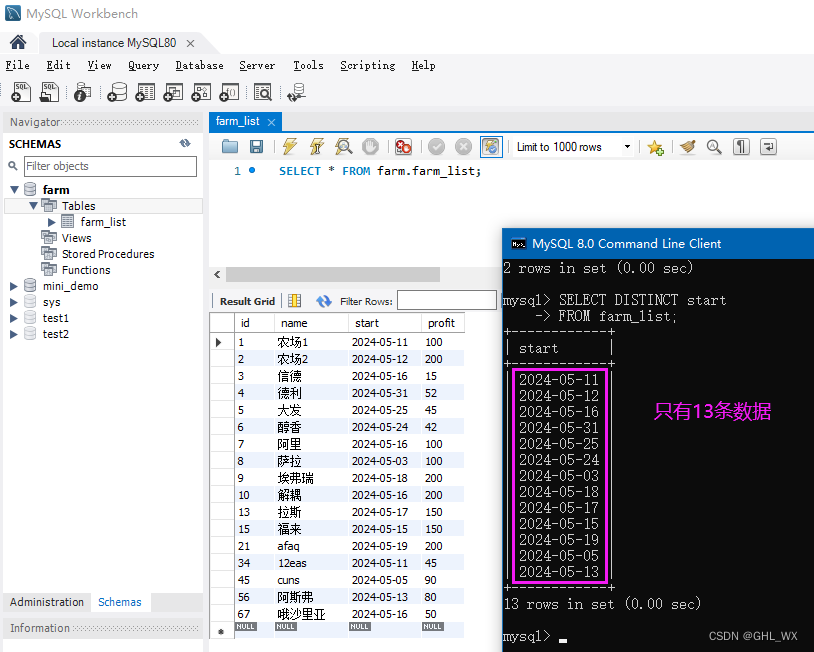Open the Help menu

(x=424, y=65)
